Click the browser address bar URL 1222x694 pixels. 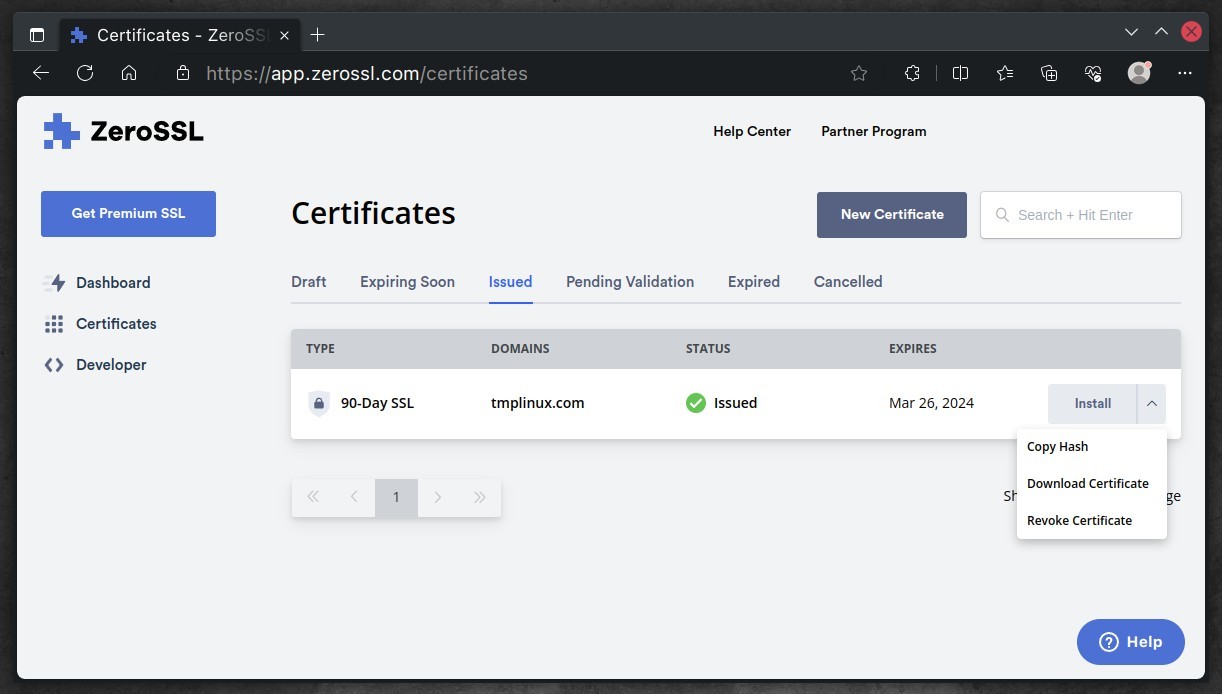pos(367,73)
